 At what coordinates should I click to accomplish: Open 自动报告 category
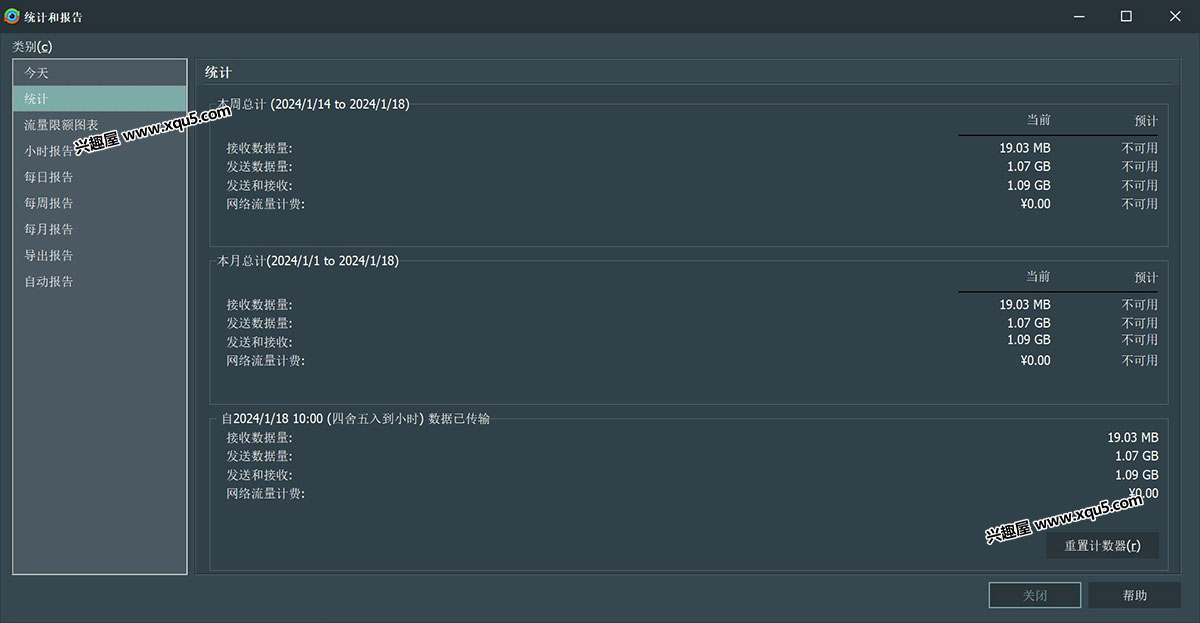[49, 281]
